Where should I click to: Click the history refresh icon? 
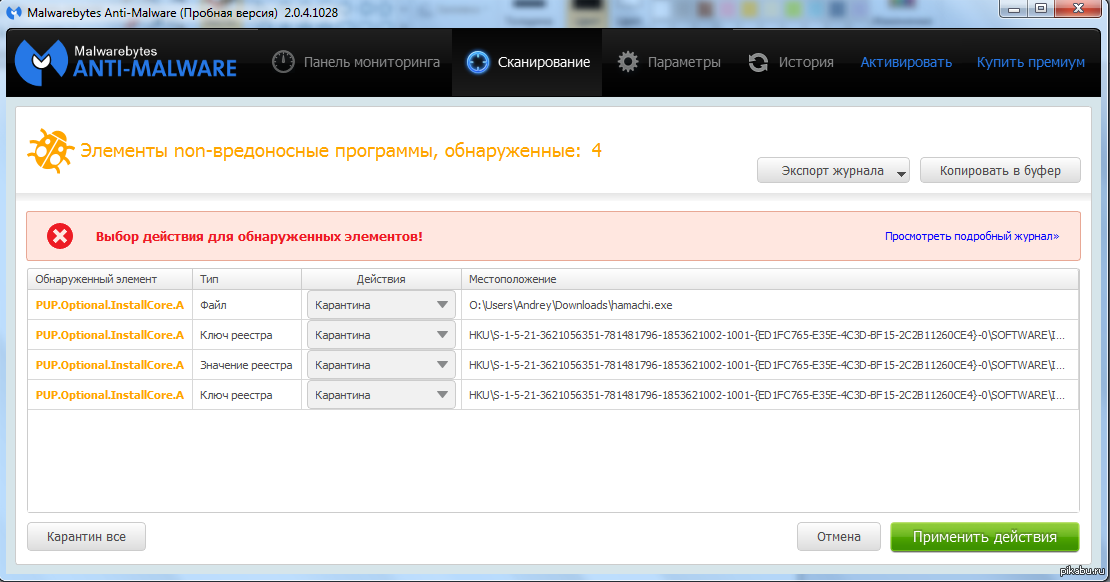(759, 62)
